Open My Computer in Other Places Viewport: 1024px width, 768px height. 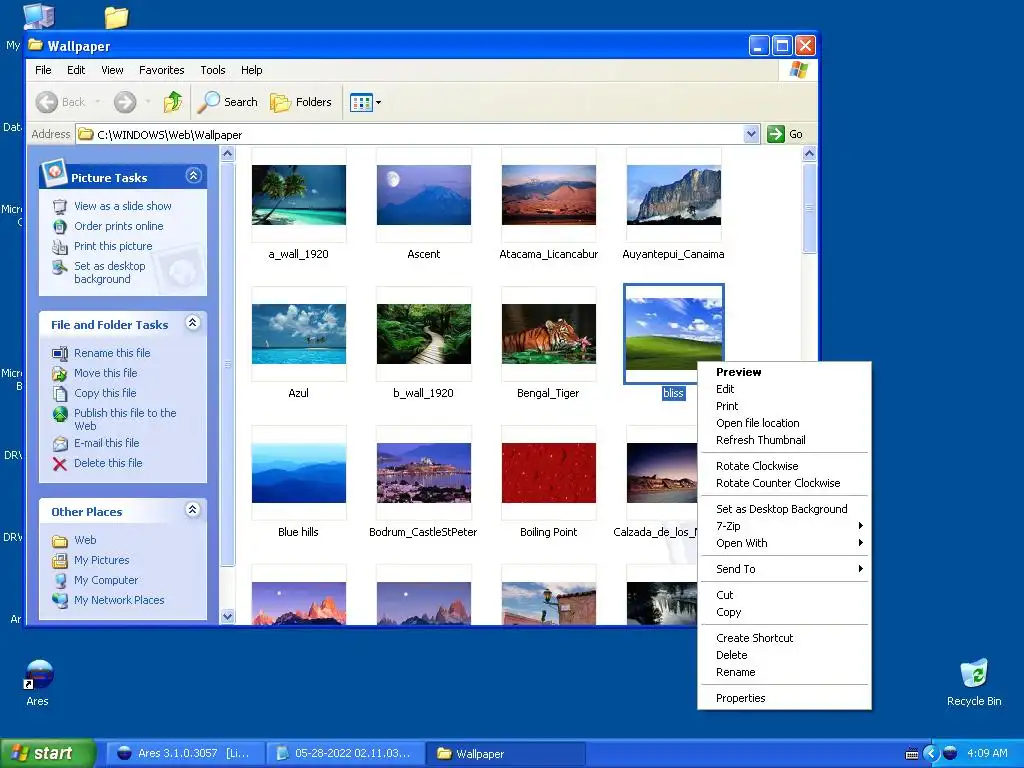click(x=106, y=580)
